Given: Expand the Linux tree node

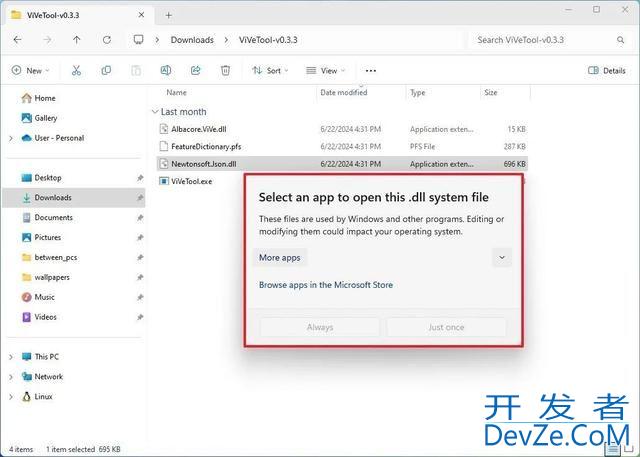Looking at the screenshot, I should coord(11,397).
